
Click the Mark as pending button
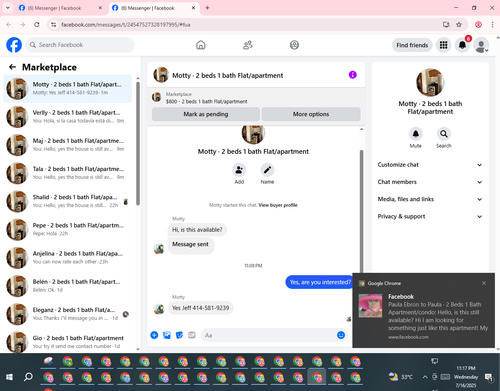coord(206,114)
